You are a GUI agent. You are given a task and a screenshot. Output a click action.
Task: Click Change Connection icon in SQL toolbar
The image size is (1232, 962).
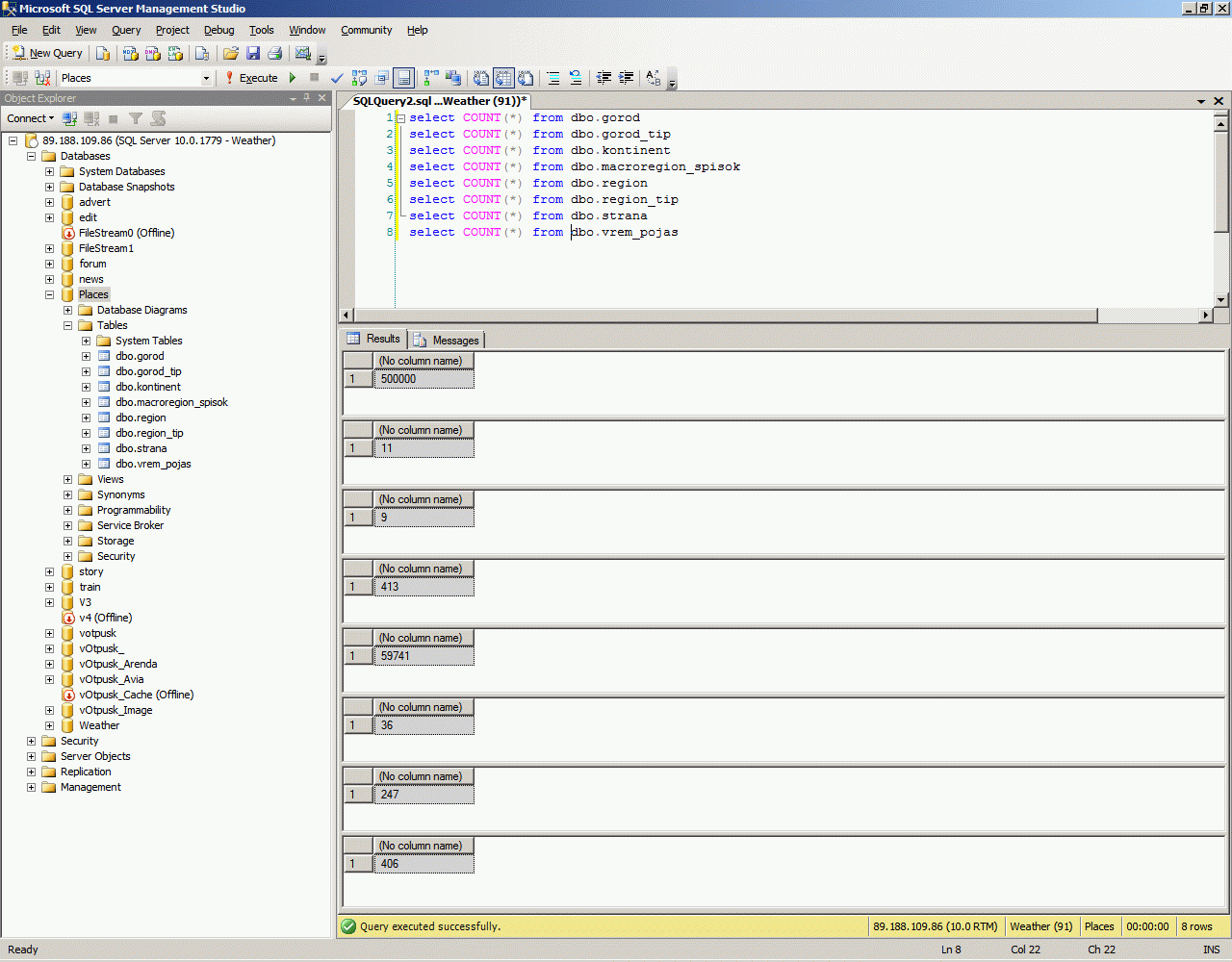coord(42,78)
